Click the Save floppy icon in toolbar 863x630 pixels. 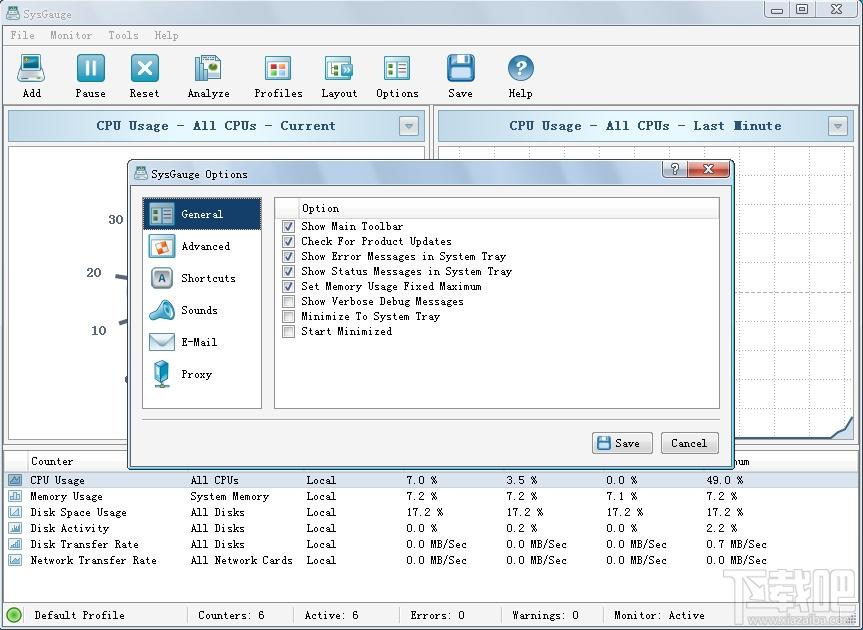pyautogui.click(x=460, y=69)
